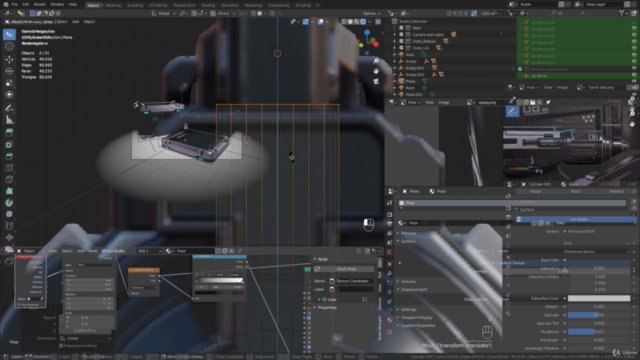
Task: Click the Assign button in material slots
Action: pos(535,191)
